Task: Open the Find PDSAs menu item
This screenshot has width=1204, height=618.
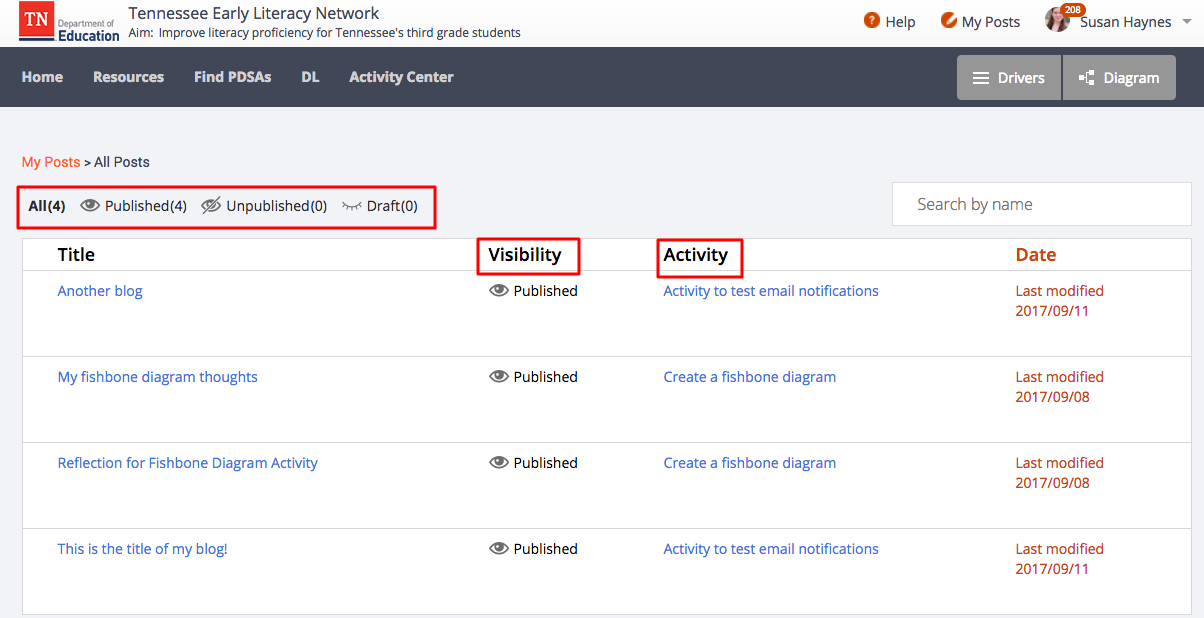Action: 232,77
